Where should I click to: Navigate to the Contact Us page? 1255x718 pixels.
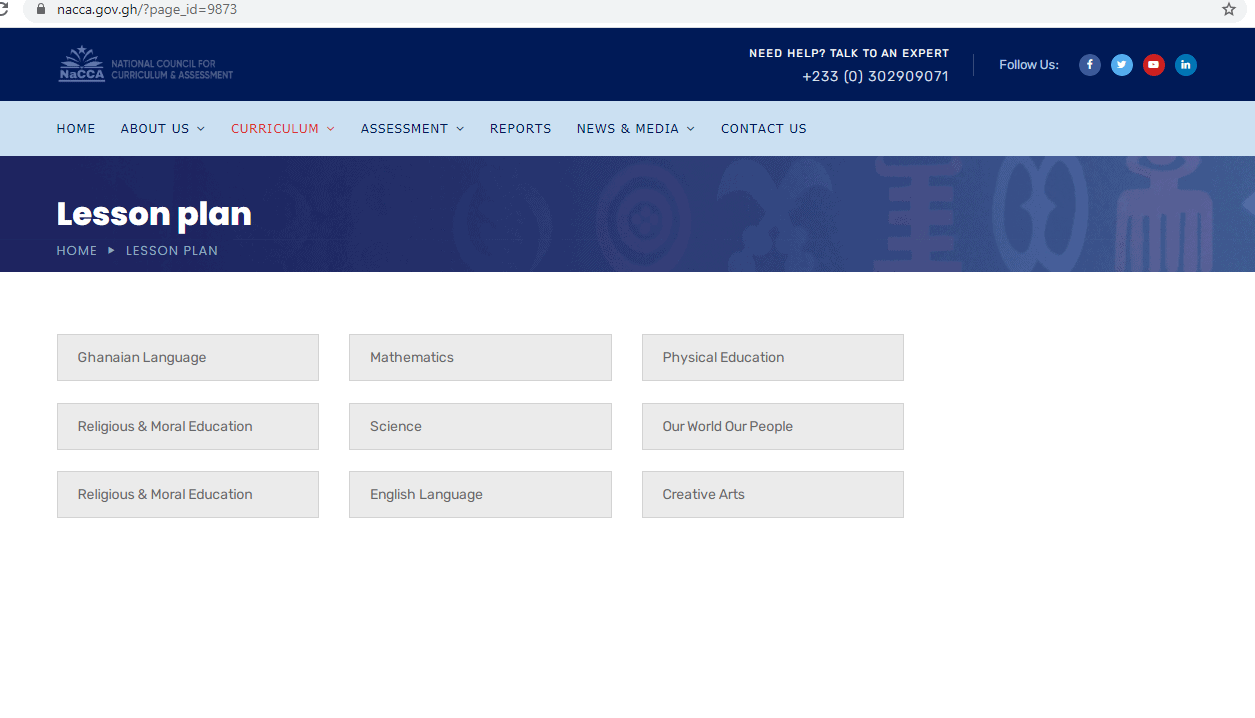click(x=763, y=129)
